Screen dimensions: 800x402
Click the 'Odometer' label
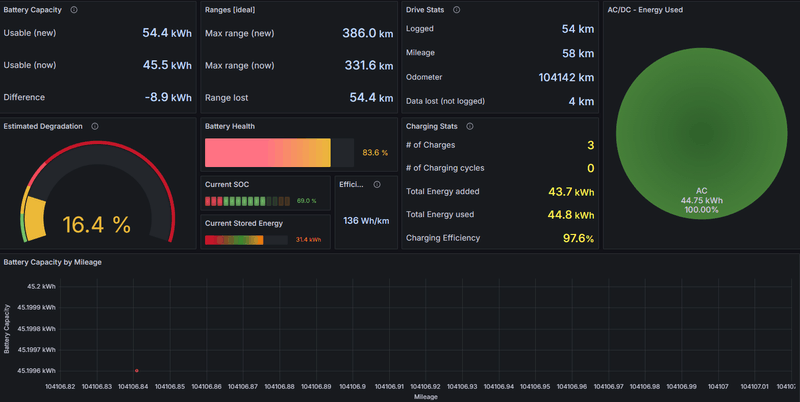[x=424, y=78]
